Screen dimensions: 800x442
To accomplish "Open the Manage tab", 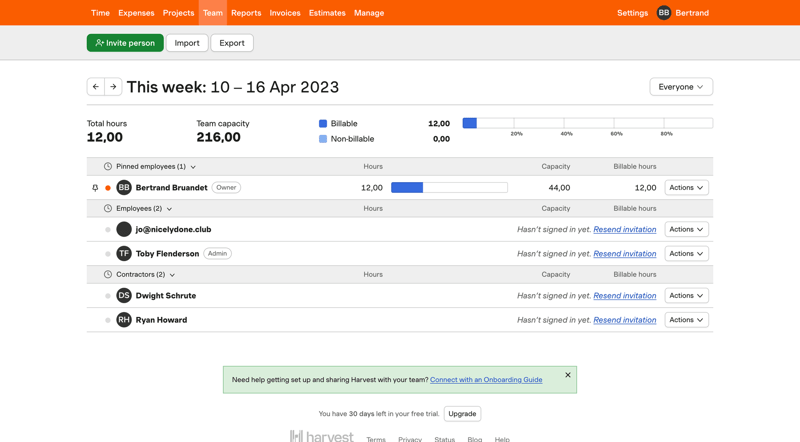I will click(x=369, y=13).
